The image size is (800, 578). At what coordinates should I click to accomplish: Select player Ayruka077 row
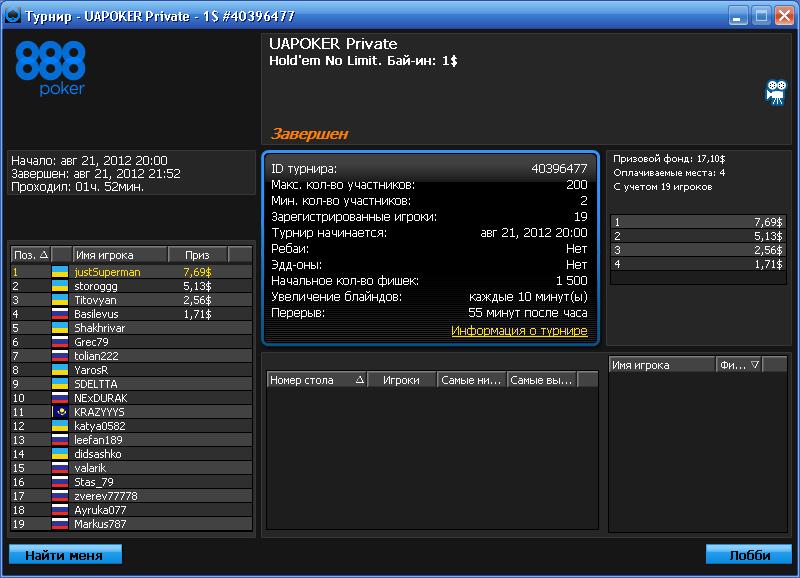tap(132, 510)
